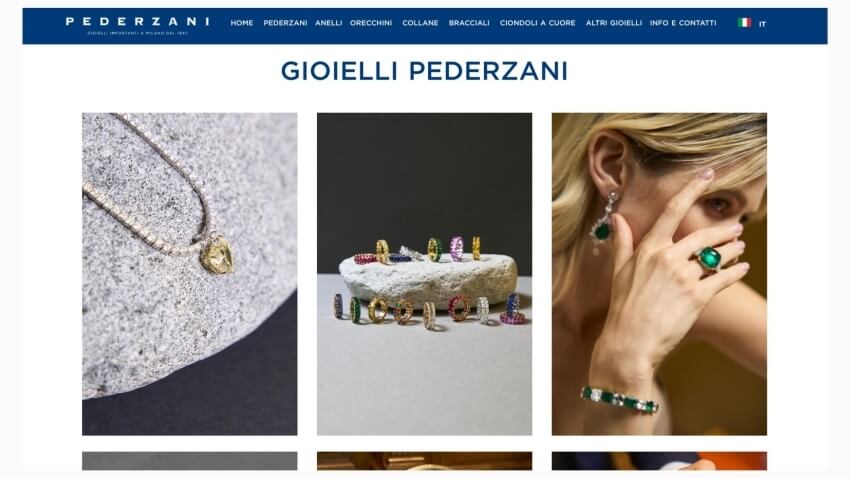Click the Pederzani logo in header
Viewport: 850px width, 478px height.
[137, 22]
